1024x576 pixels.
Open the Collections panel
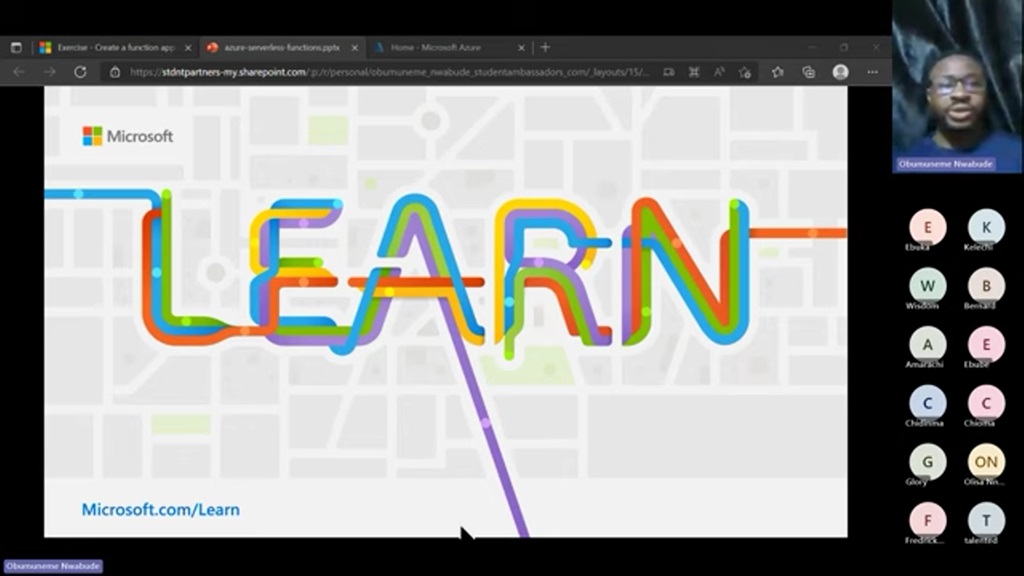[808, 72]
